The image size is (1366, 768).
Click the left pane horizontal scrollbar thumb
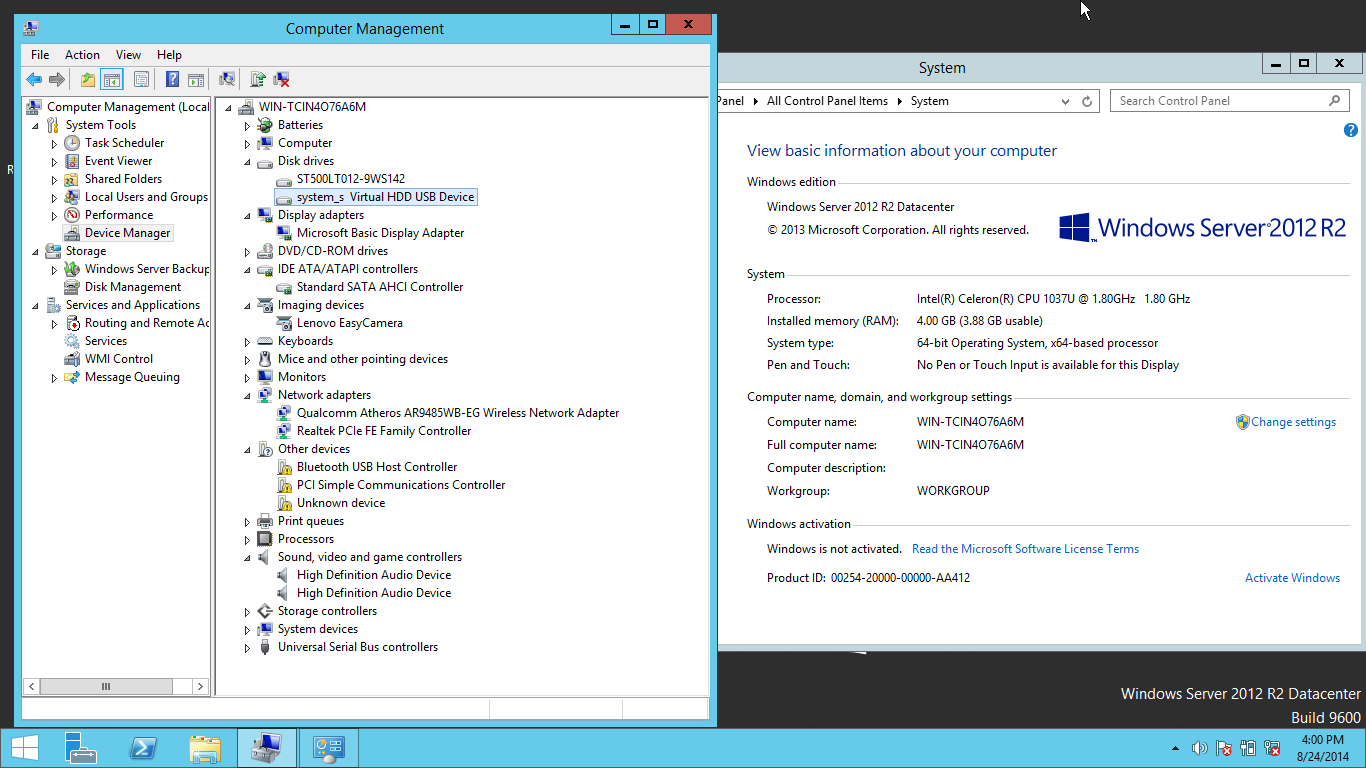point(105,687)
